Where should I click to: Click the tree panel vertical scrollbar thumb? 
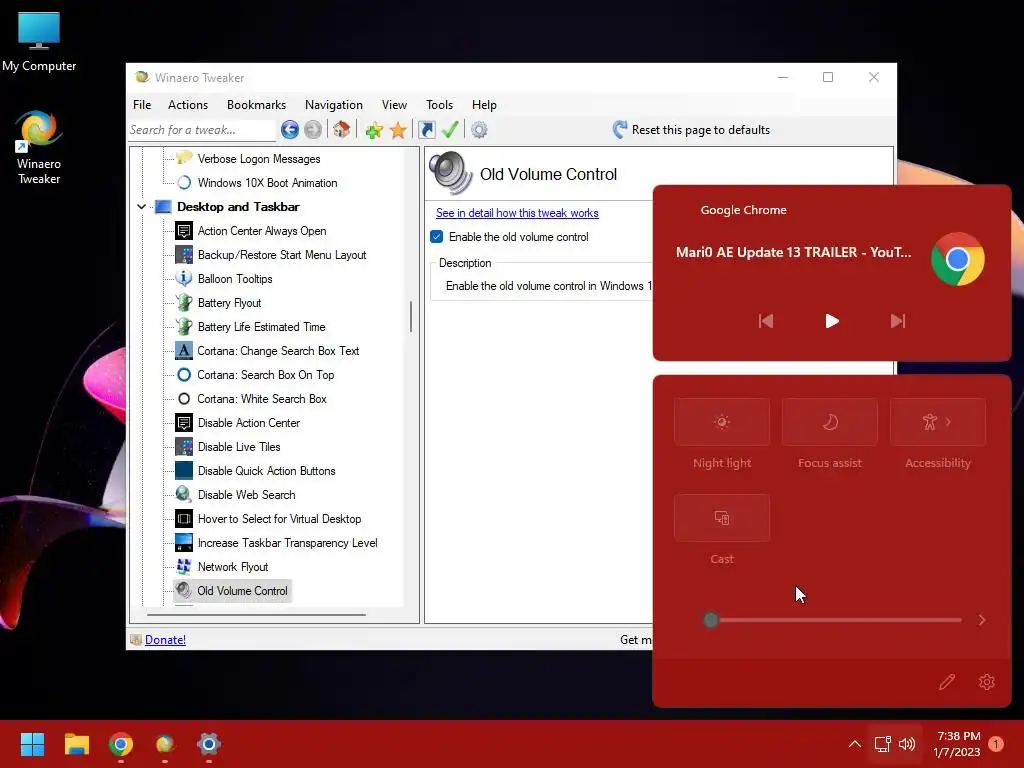click(411, 316)
